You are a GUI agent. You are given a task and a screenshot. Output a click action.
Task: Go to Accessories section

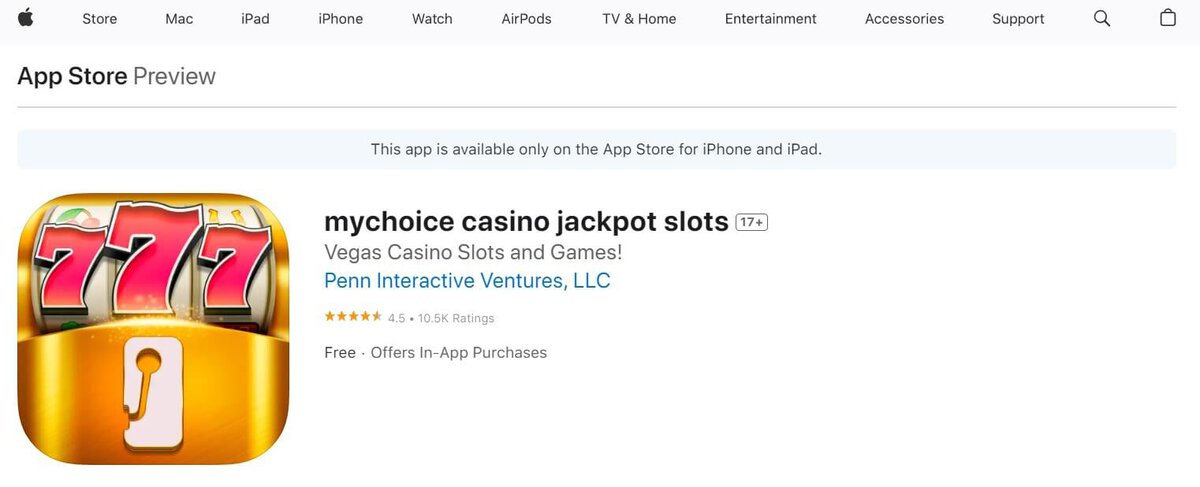click(x=905, y=19)
